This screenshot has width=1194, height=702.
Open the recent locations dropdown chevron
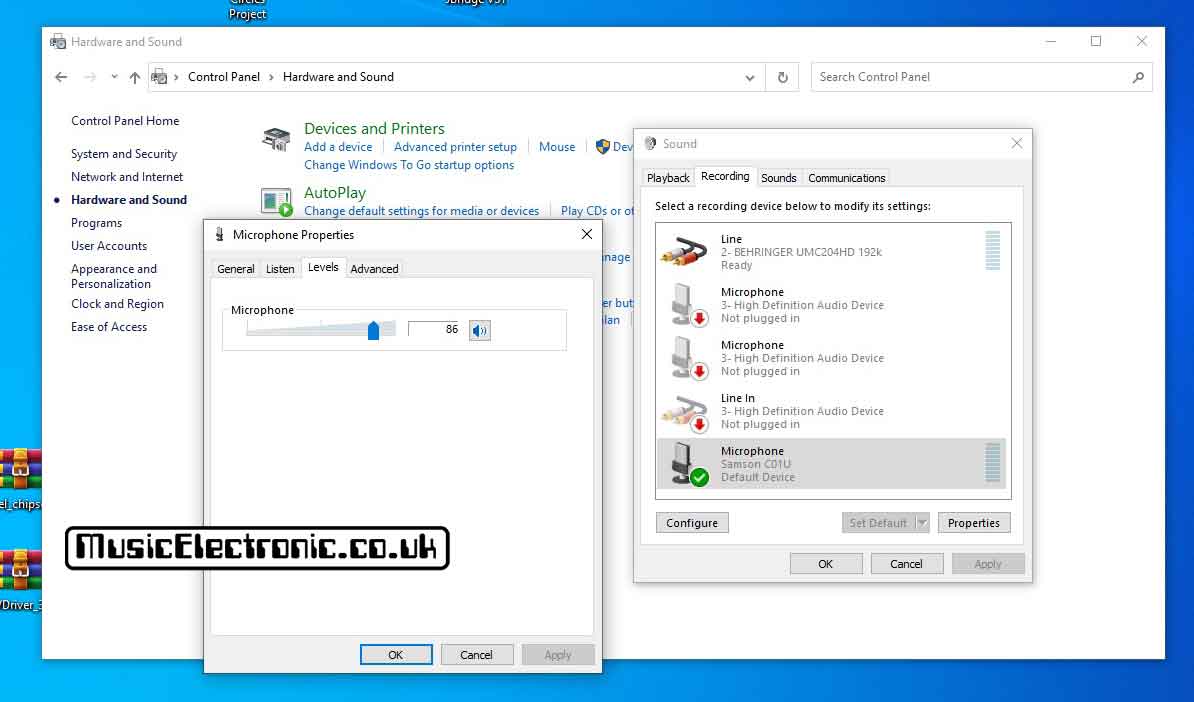click(114, 77)
